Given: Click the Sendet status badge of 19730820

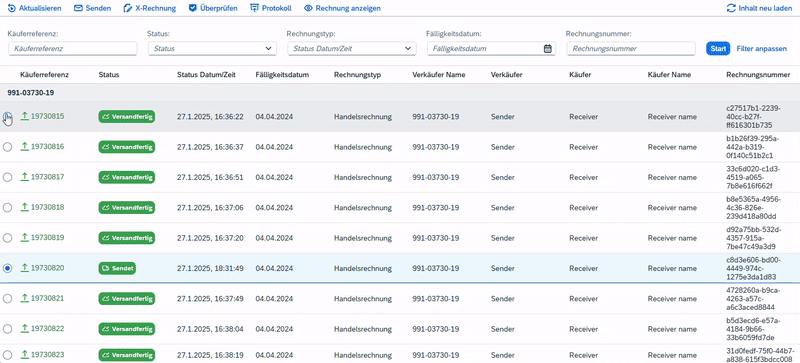Looking at the screenshot, I should [117, 268].
